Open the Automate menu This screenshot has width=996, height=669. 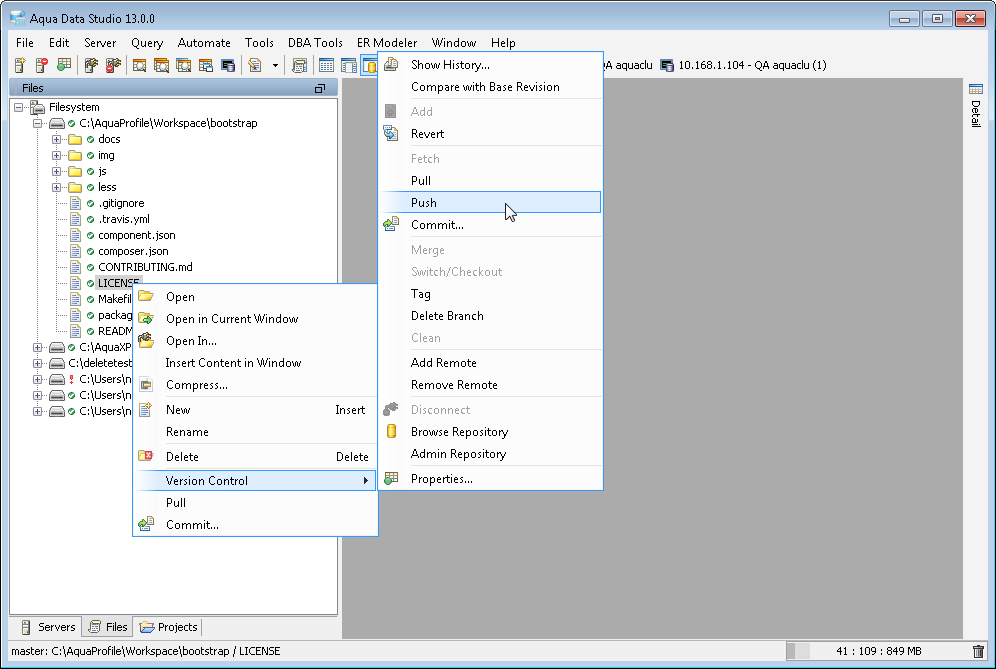pos(204,43)
